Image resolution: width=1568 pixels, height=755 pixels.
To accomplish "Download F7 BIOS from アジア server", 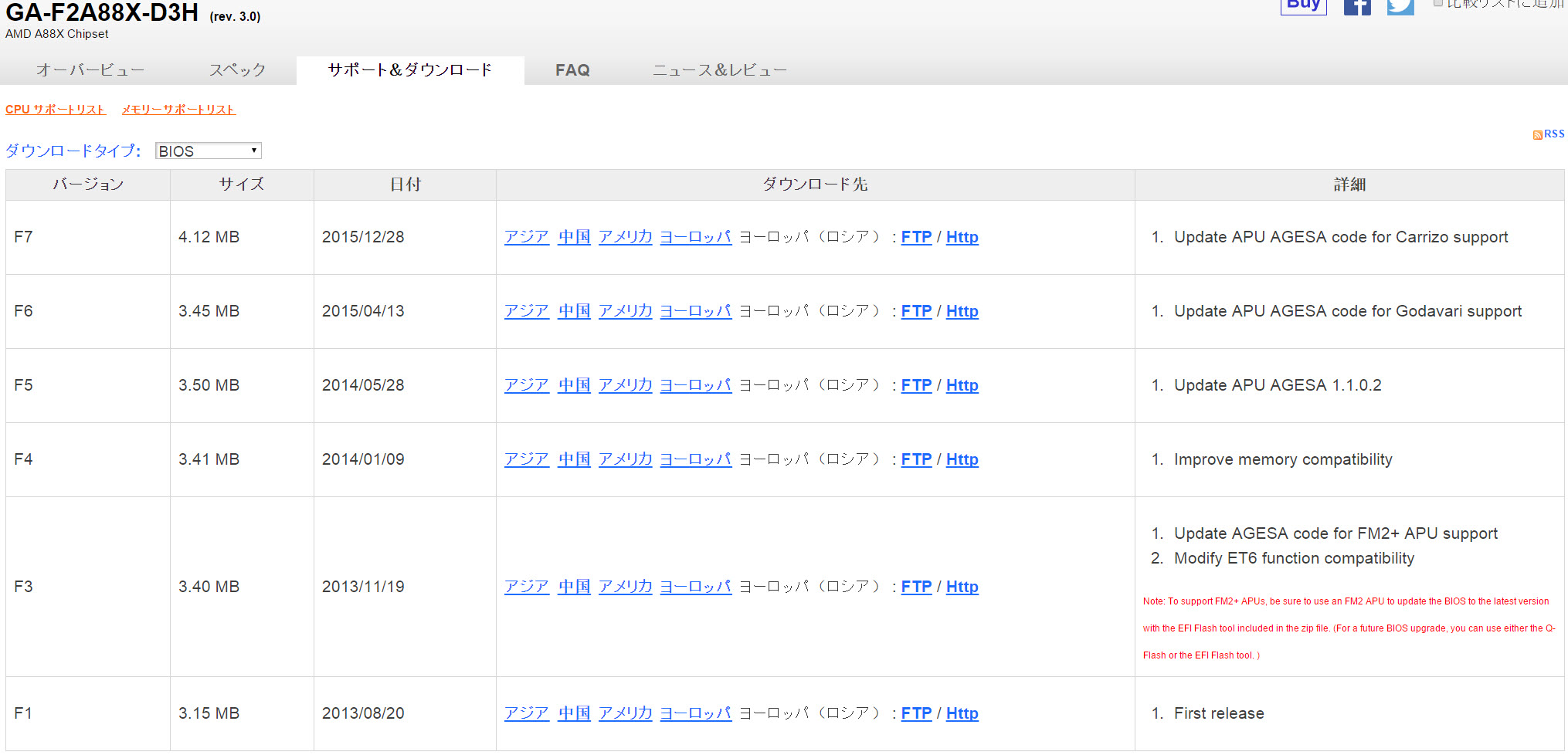I will click(x=527, y=237).
